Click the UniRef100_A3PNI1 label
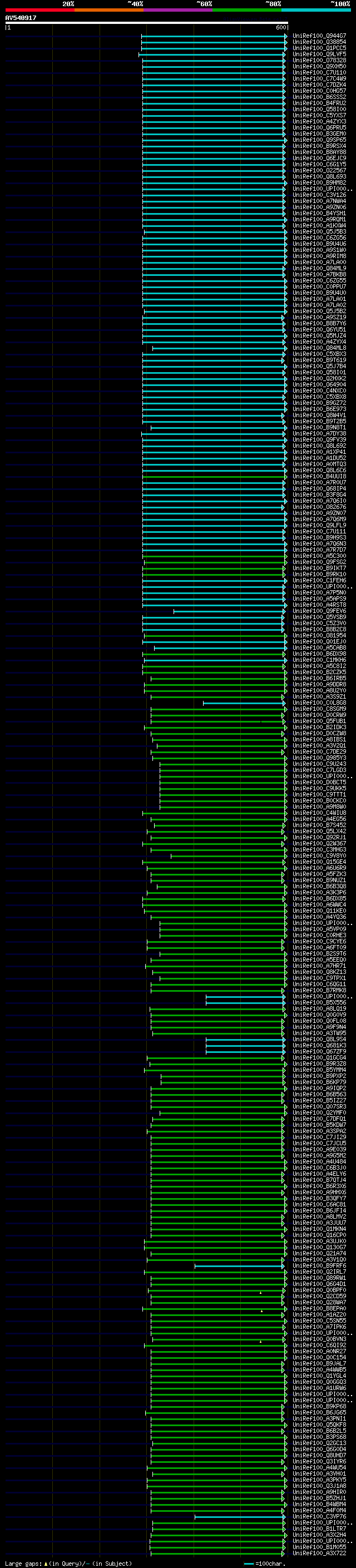 (x=319, y=1419)
